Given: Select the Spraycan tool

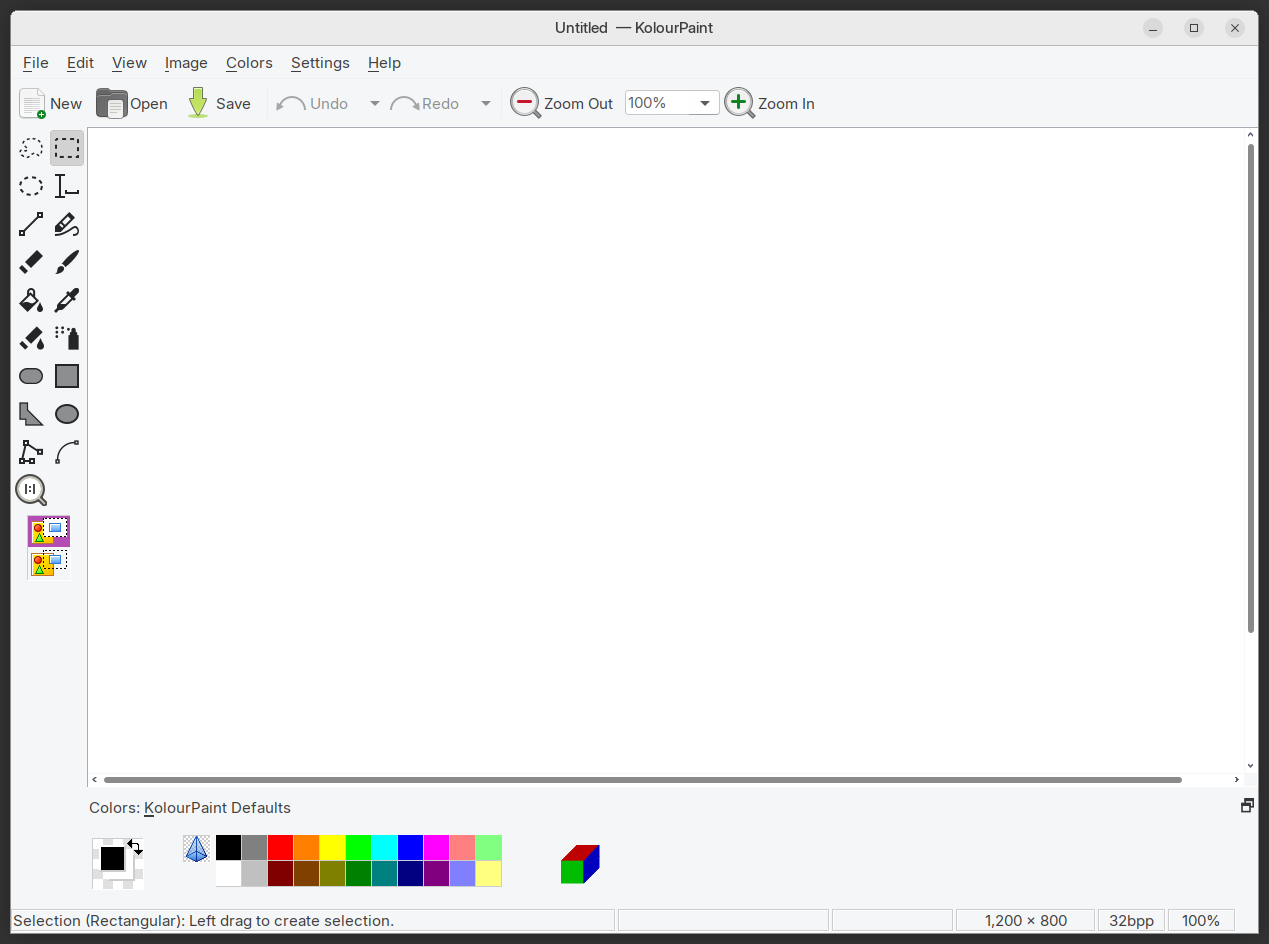Looking at the screenshot, I should [x=67, y=338].
